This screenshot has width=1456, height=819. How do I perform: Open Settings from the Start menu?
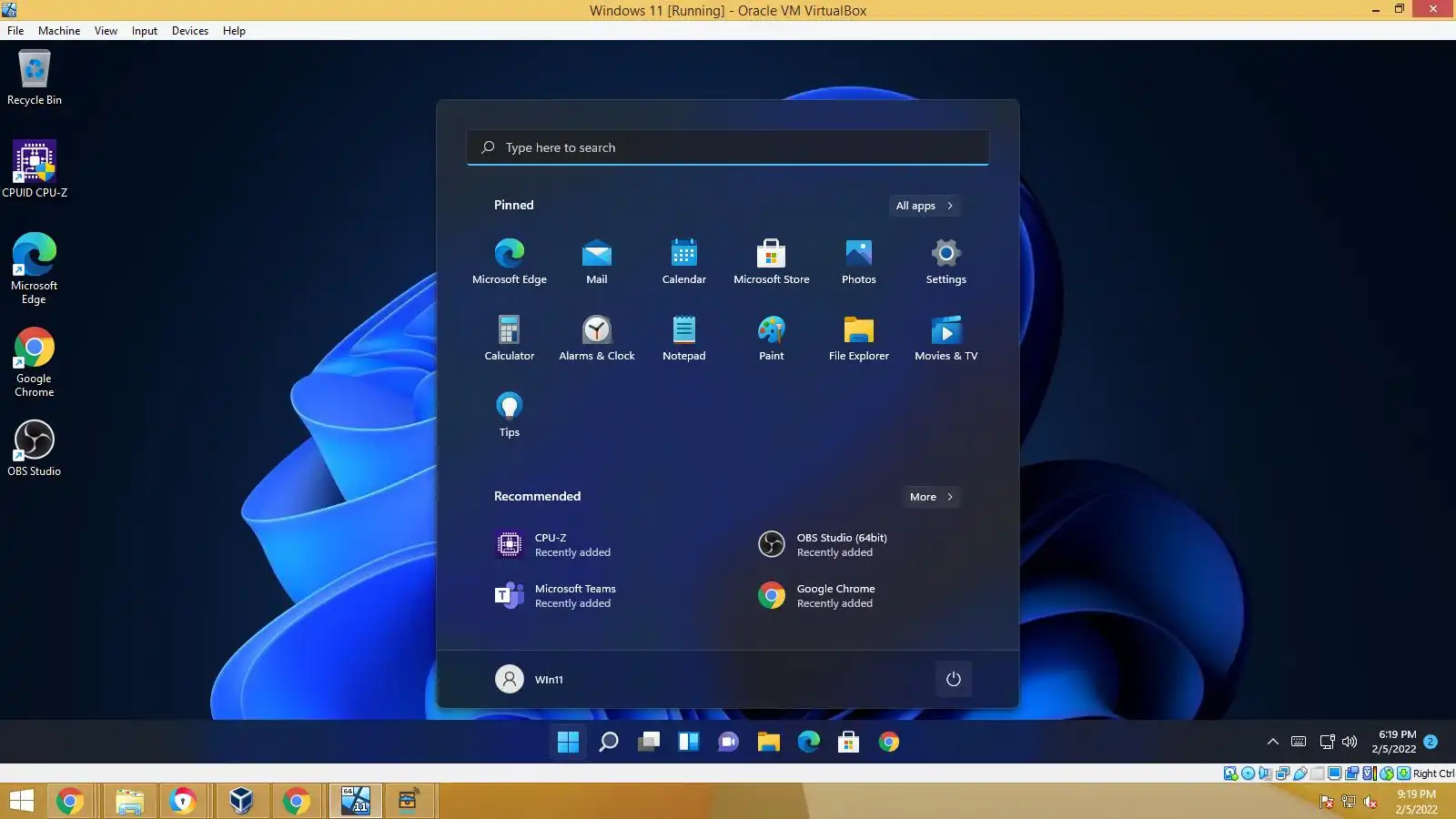click(946, 261)
